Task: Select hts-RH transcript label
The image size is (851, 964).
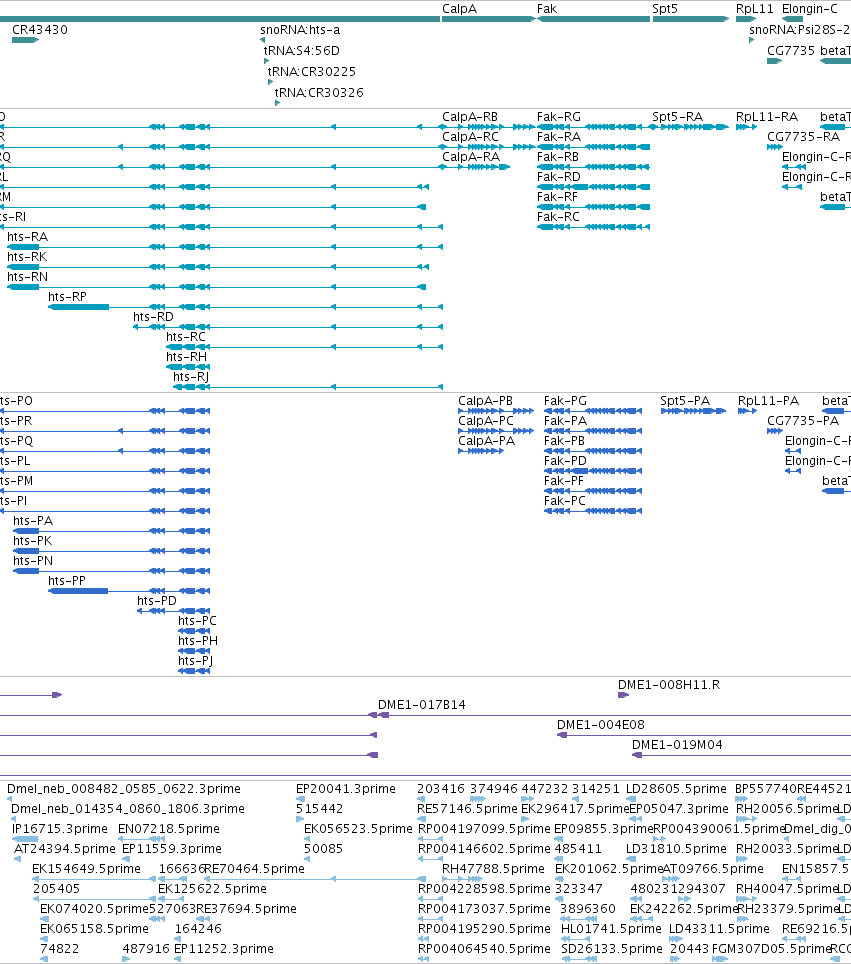Action: (x=186, y=357)
